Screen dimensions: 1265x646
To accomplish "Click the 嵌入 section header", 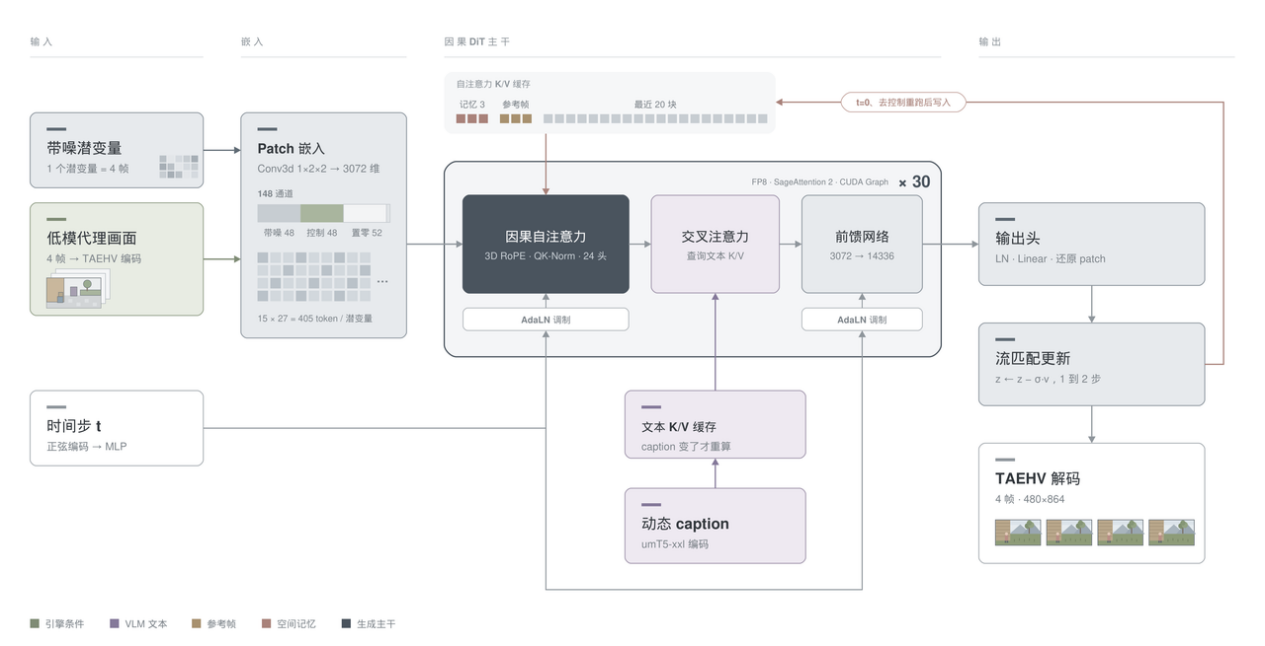I will (x=251, y=42).
